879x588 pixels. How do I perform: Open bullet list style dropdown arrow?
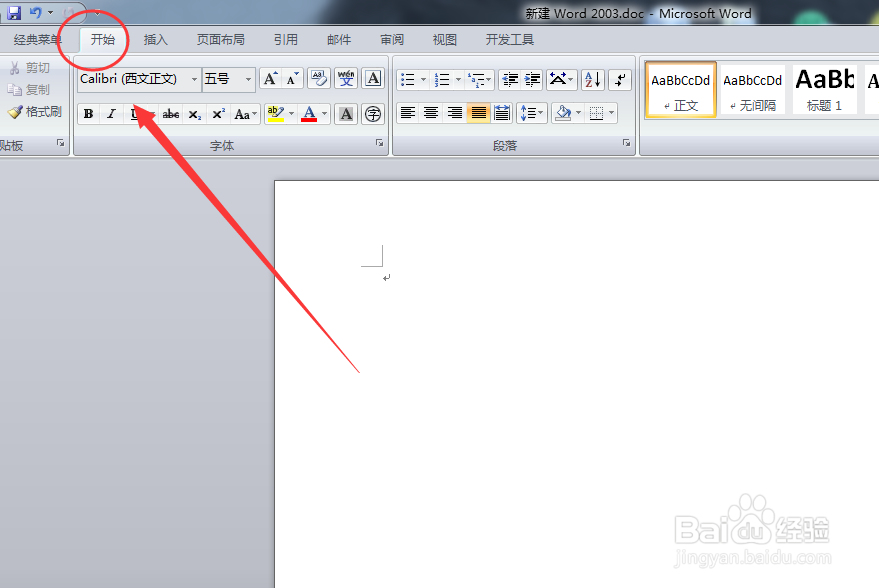423,80
